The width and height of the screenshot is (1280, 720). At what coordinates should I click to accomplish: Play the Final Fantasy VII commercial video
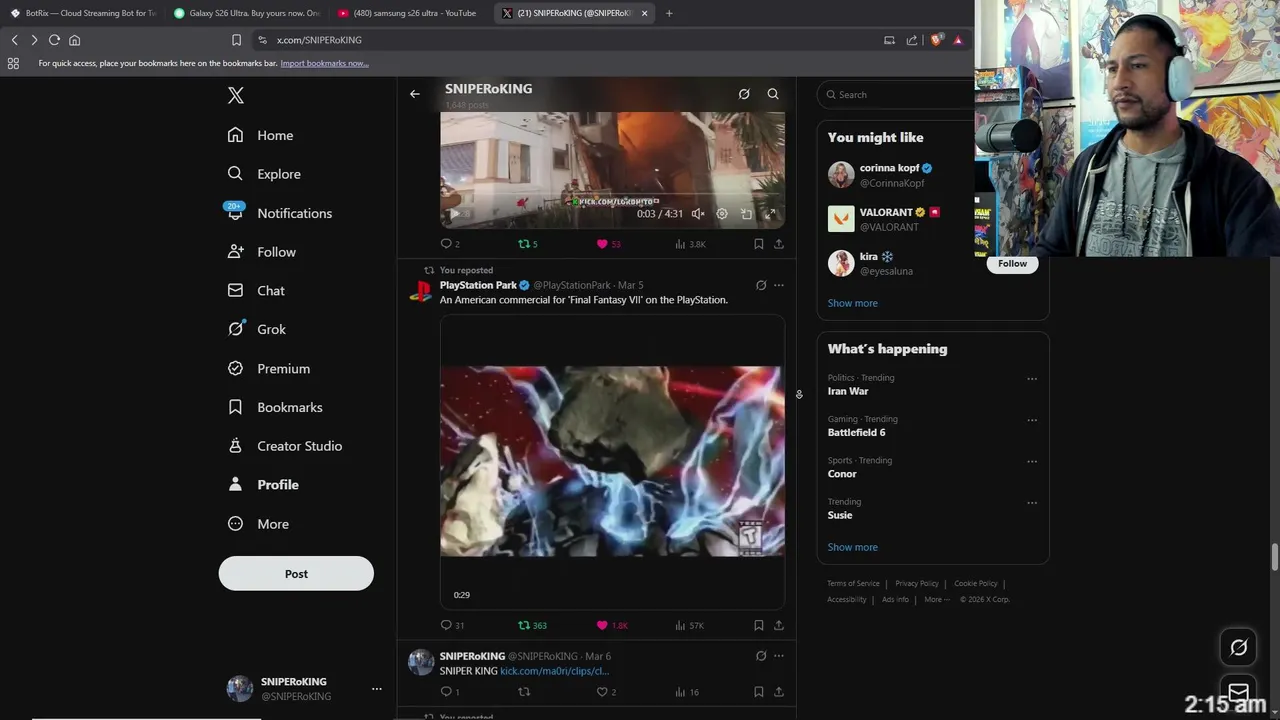612,461
